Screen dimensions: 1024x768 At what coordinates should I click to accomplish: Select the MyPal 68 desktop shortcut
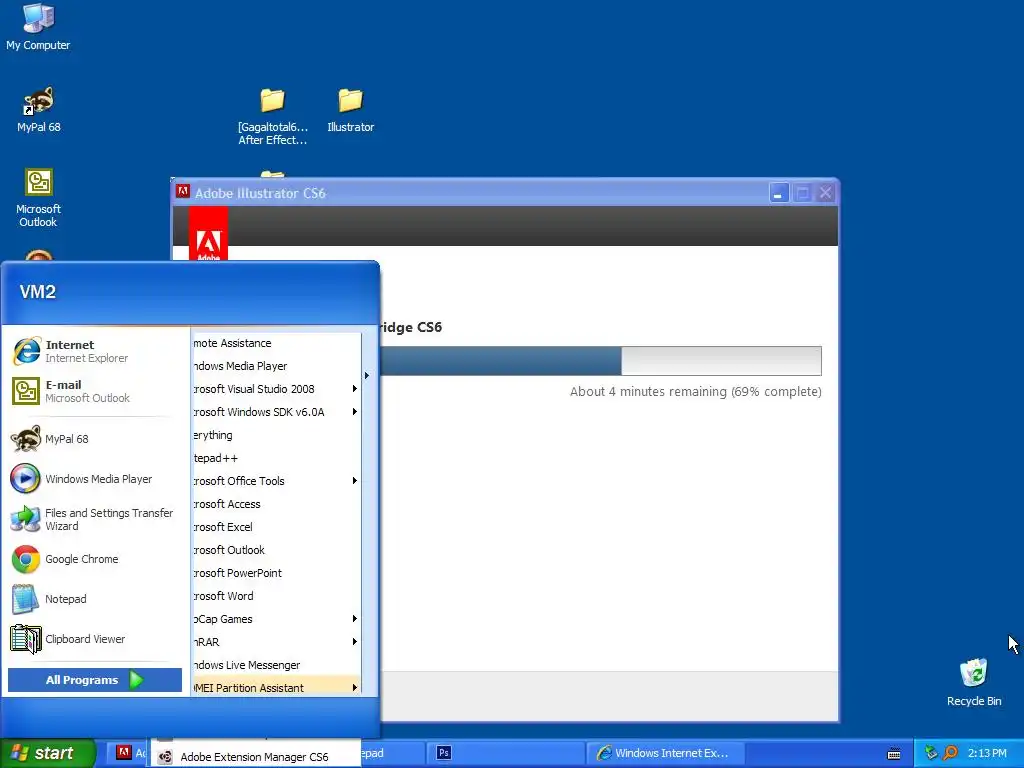tap(39, 109)
